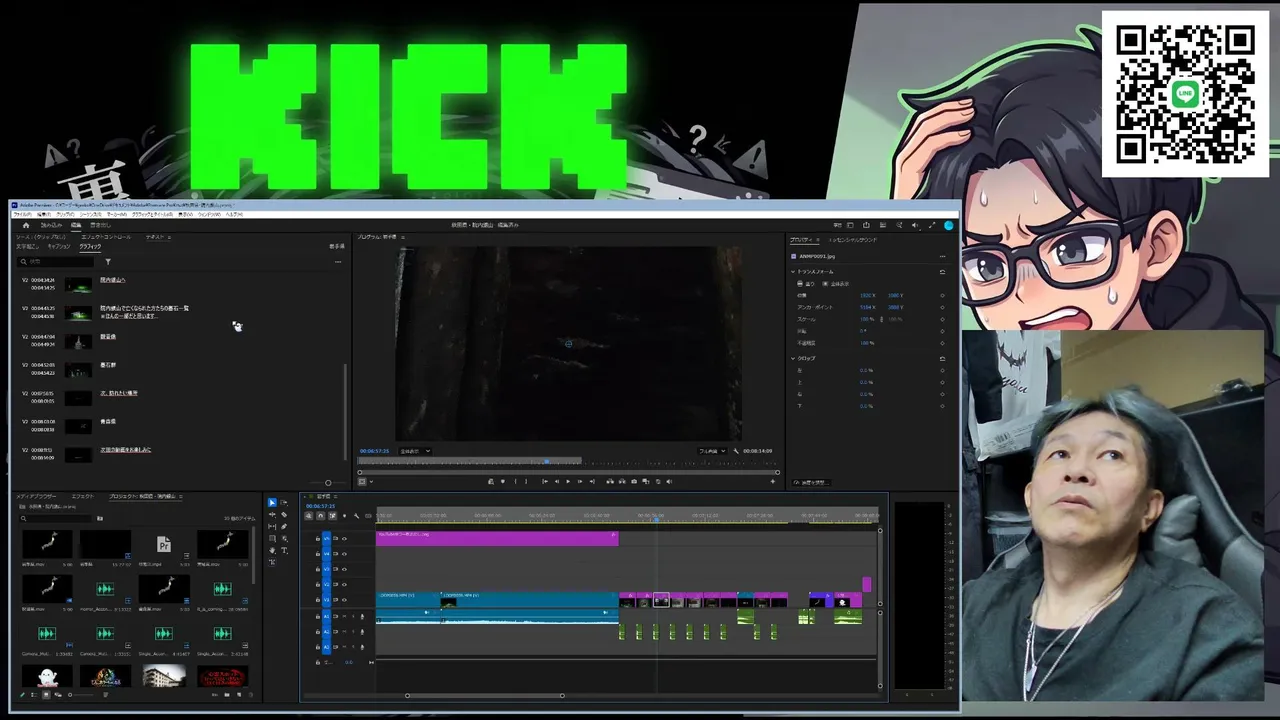Click the Quick Export icon

tap(866, 225)
